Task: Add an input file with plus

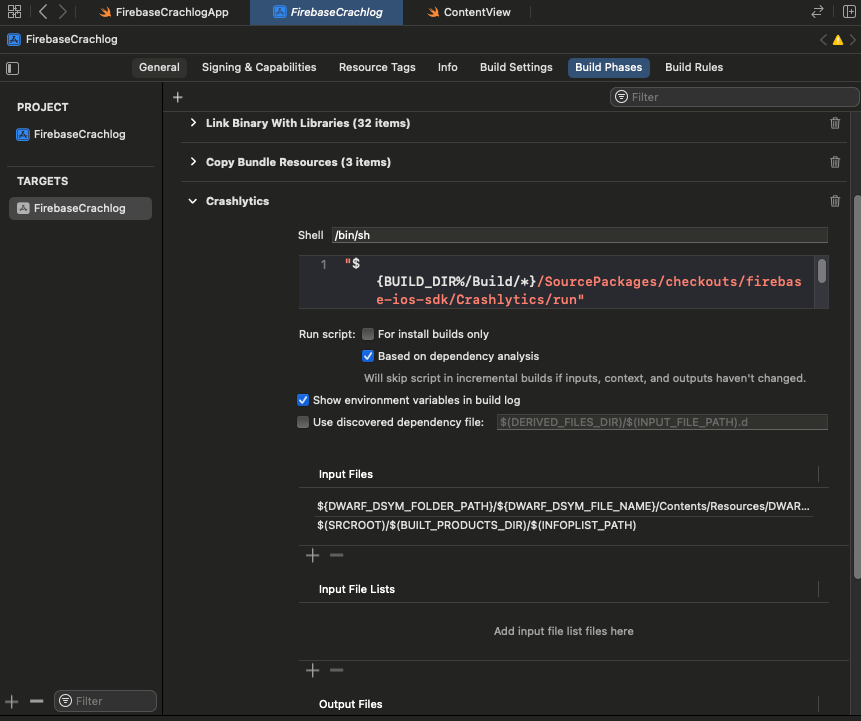Action: [x=312, y=555]
